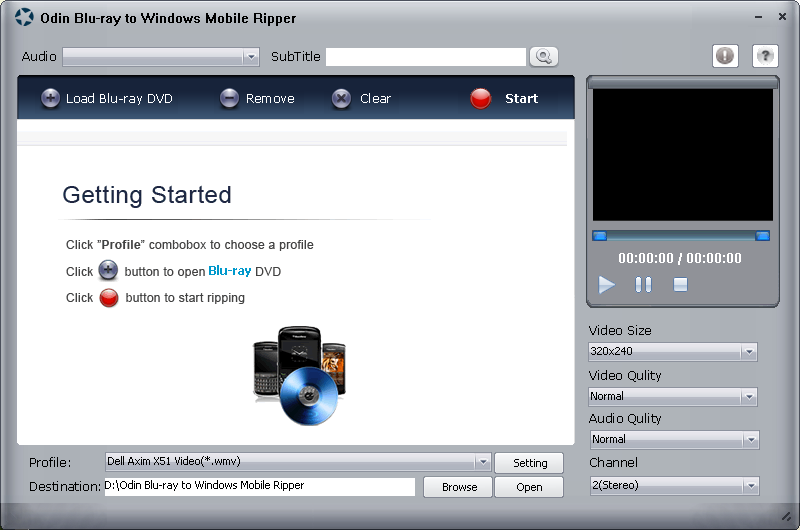Click the Load Blu-ray DVD label
Screen dimensions: 800x530
pyautogui.click(x=119, y=98)
